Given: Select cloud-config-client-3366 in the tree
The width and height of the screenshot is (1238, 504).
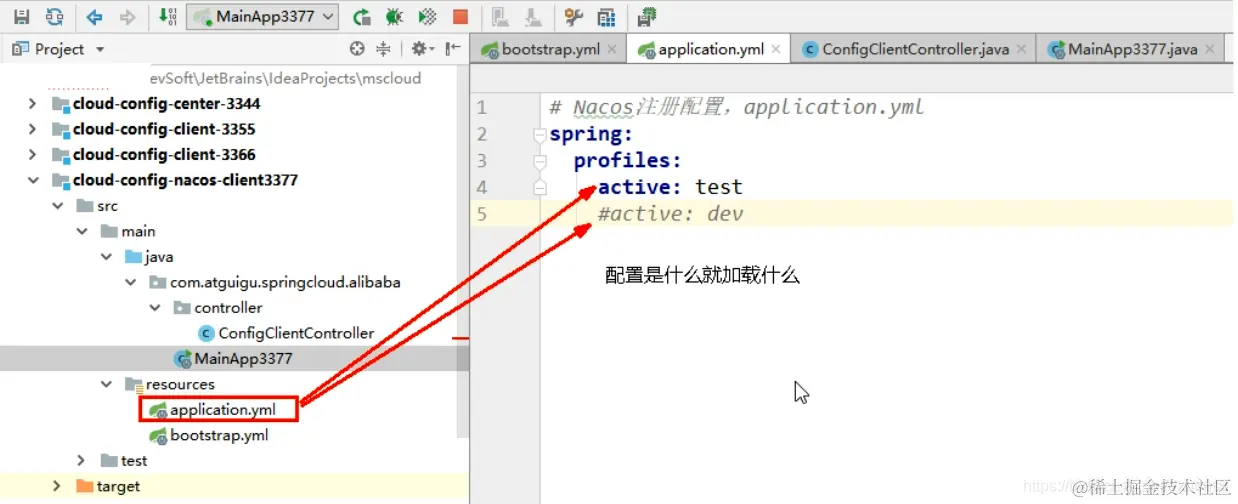Looking at the screenshot, I should pyautogui.click(x=164, y=154).
